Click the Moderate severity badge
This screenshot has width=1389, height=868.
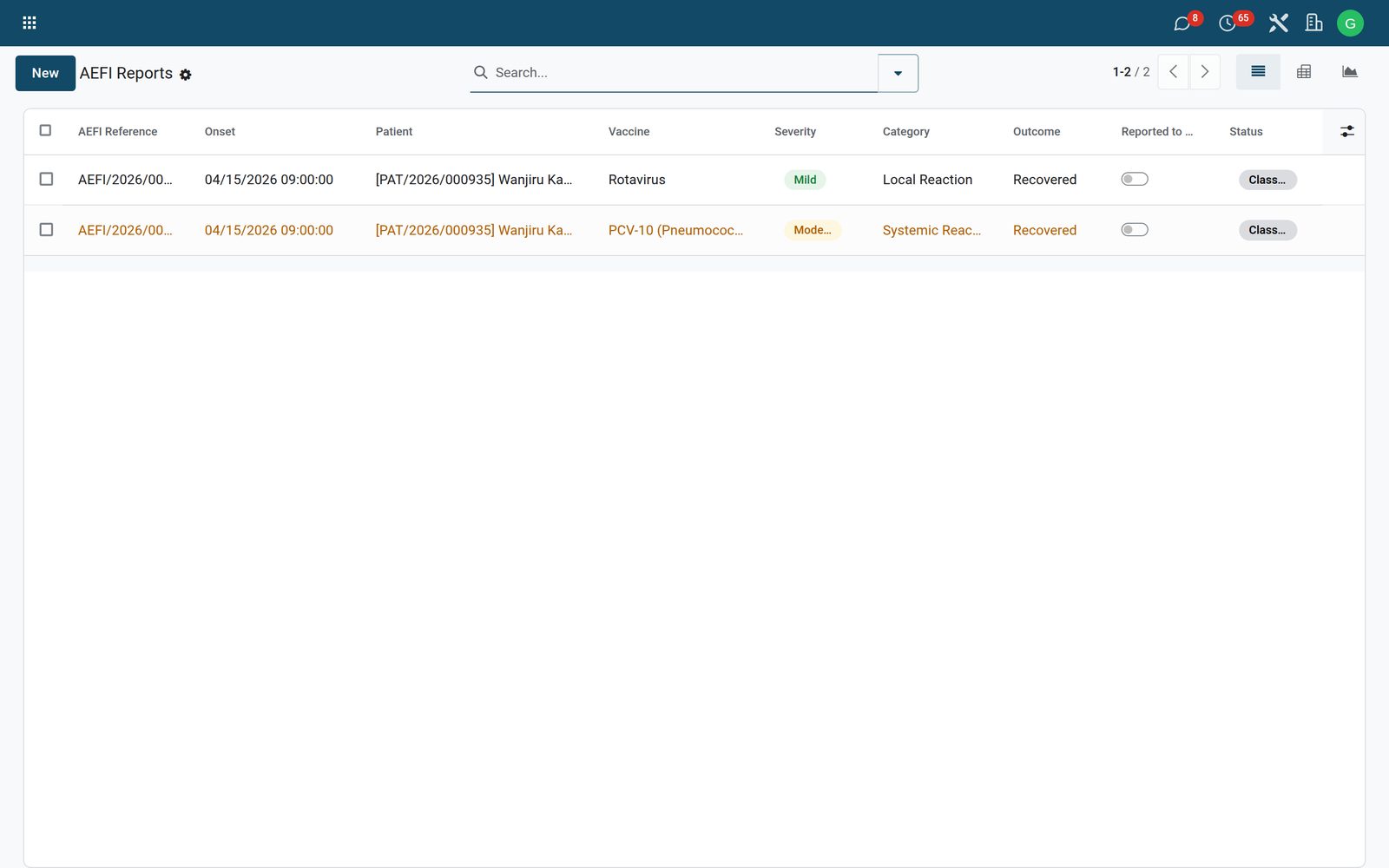point(813,230)
